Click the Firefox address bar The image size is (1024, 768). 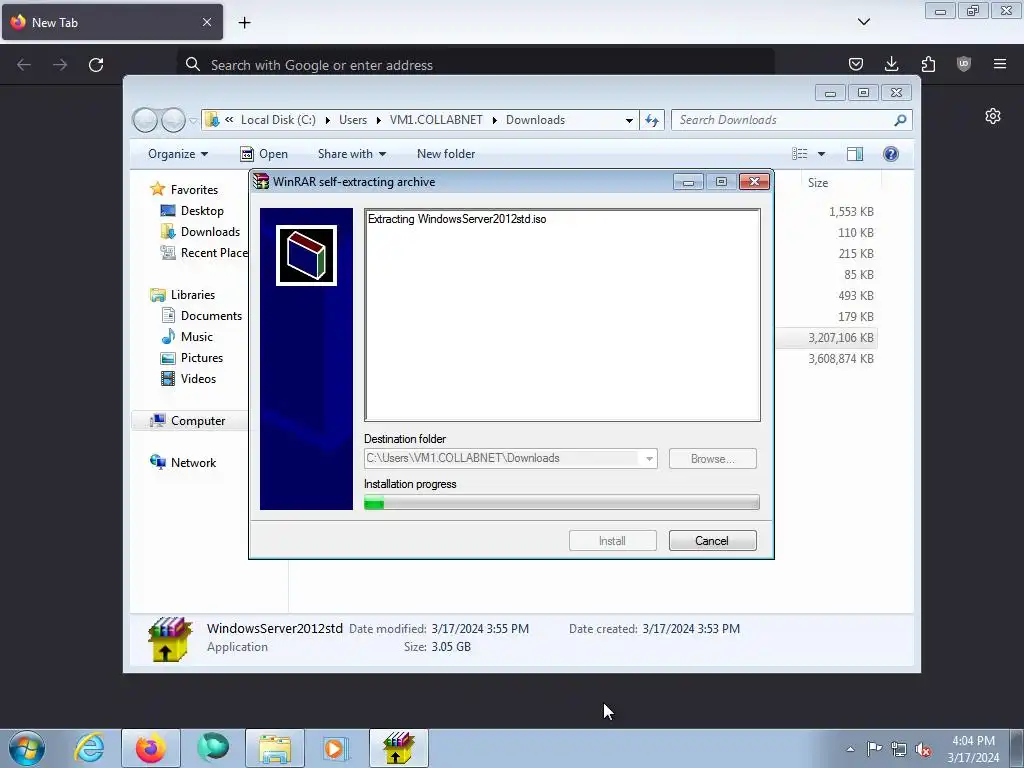(475, 65)
